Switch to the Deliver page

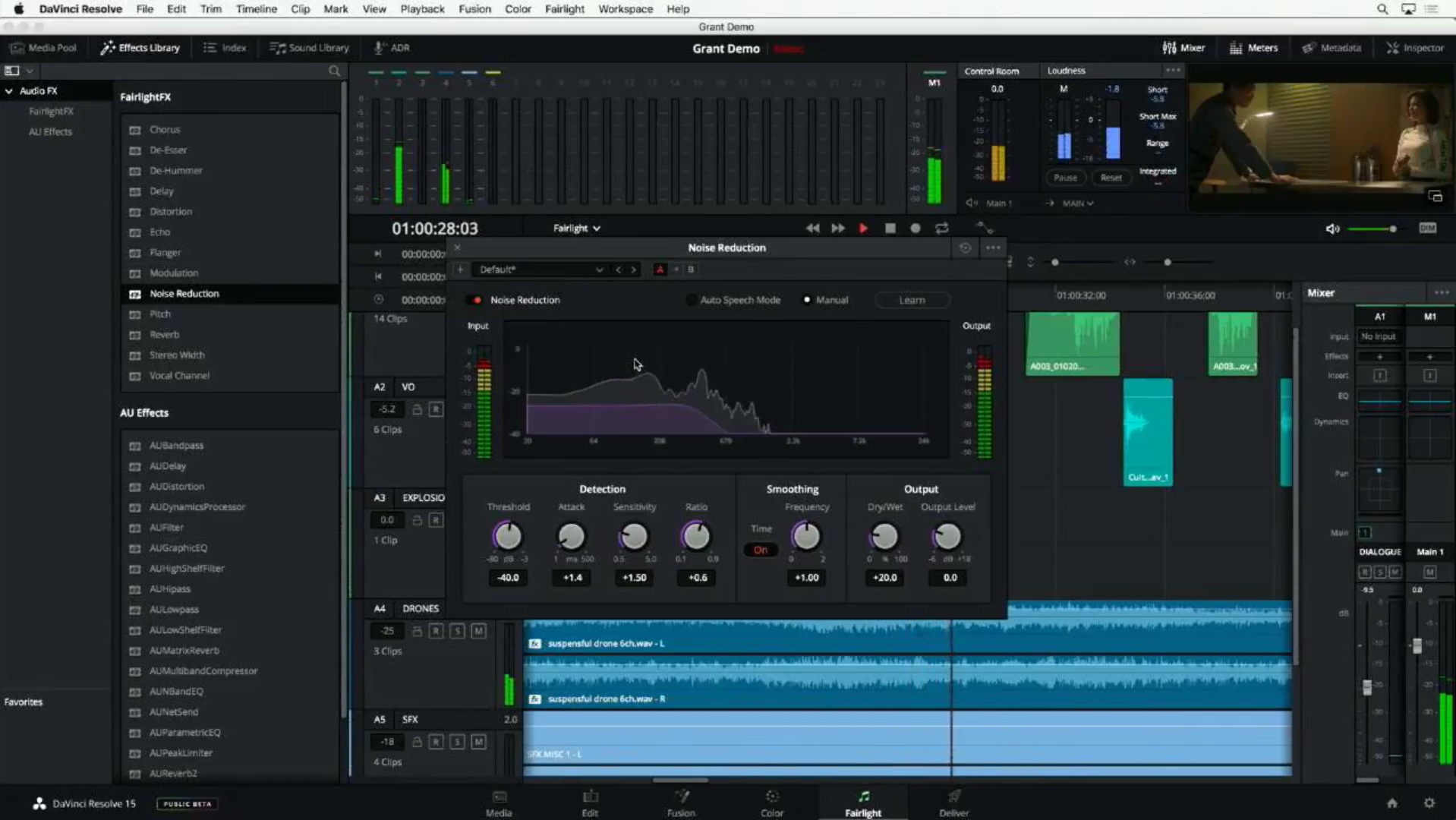pos(954,803)
